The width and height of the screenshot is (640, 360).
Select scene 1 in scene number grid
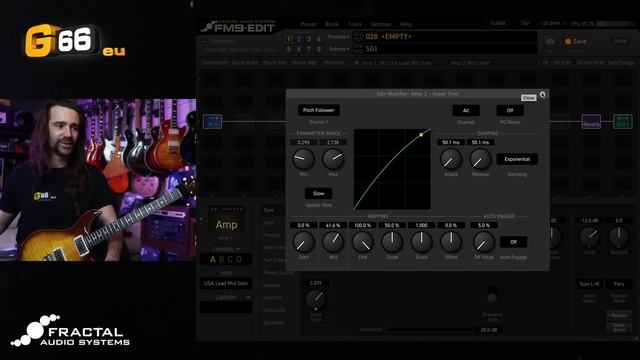pos(289,39)
